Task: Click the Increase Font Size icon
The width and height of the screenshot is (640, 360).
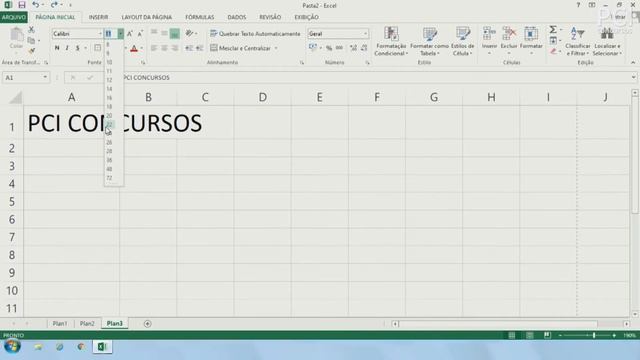Action: (x=130, y=34)
